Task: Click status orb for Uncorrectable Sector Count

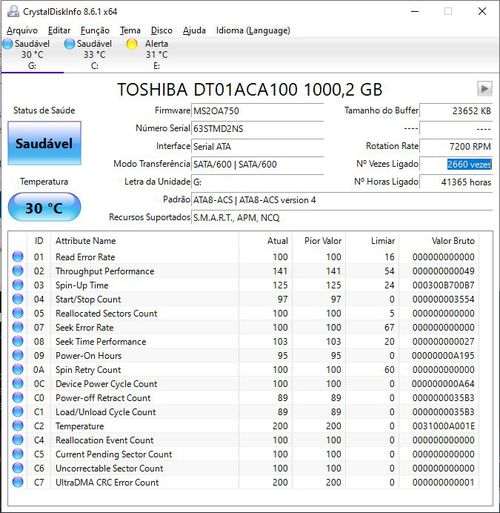Action: (18, 468)
